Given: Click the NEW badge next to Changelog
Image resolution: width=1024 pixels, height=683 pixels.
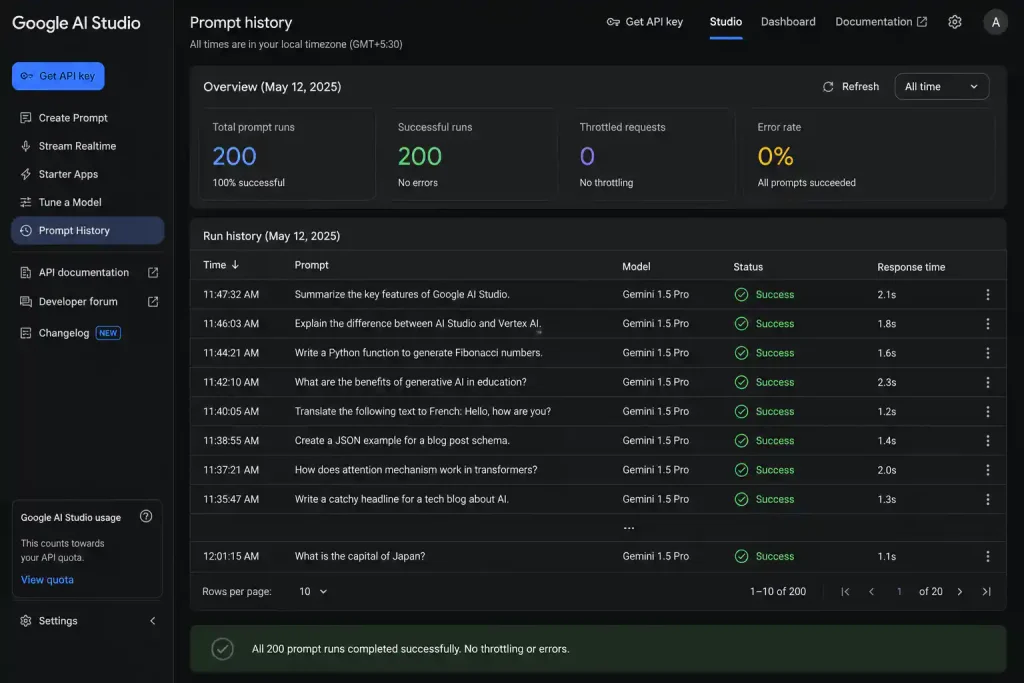Looking at the screenshot, I should coord(108,333).
